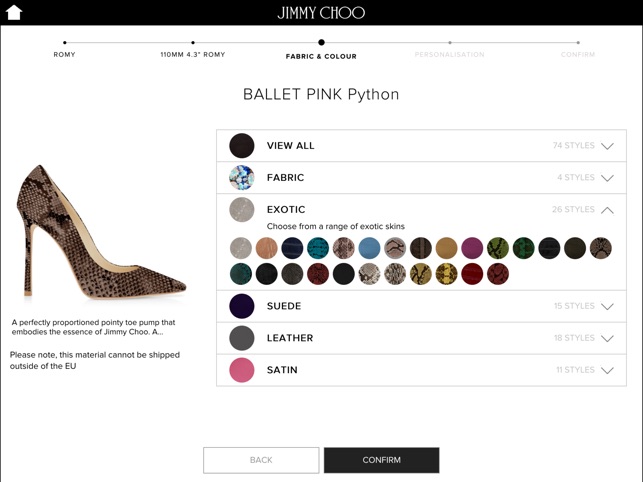Pick the light grey exotic swatch in first row
643x482 pixels.
pyautogui.click(x=241, y=248)
